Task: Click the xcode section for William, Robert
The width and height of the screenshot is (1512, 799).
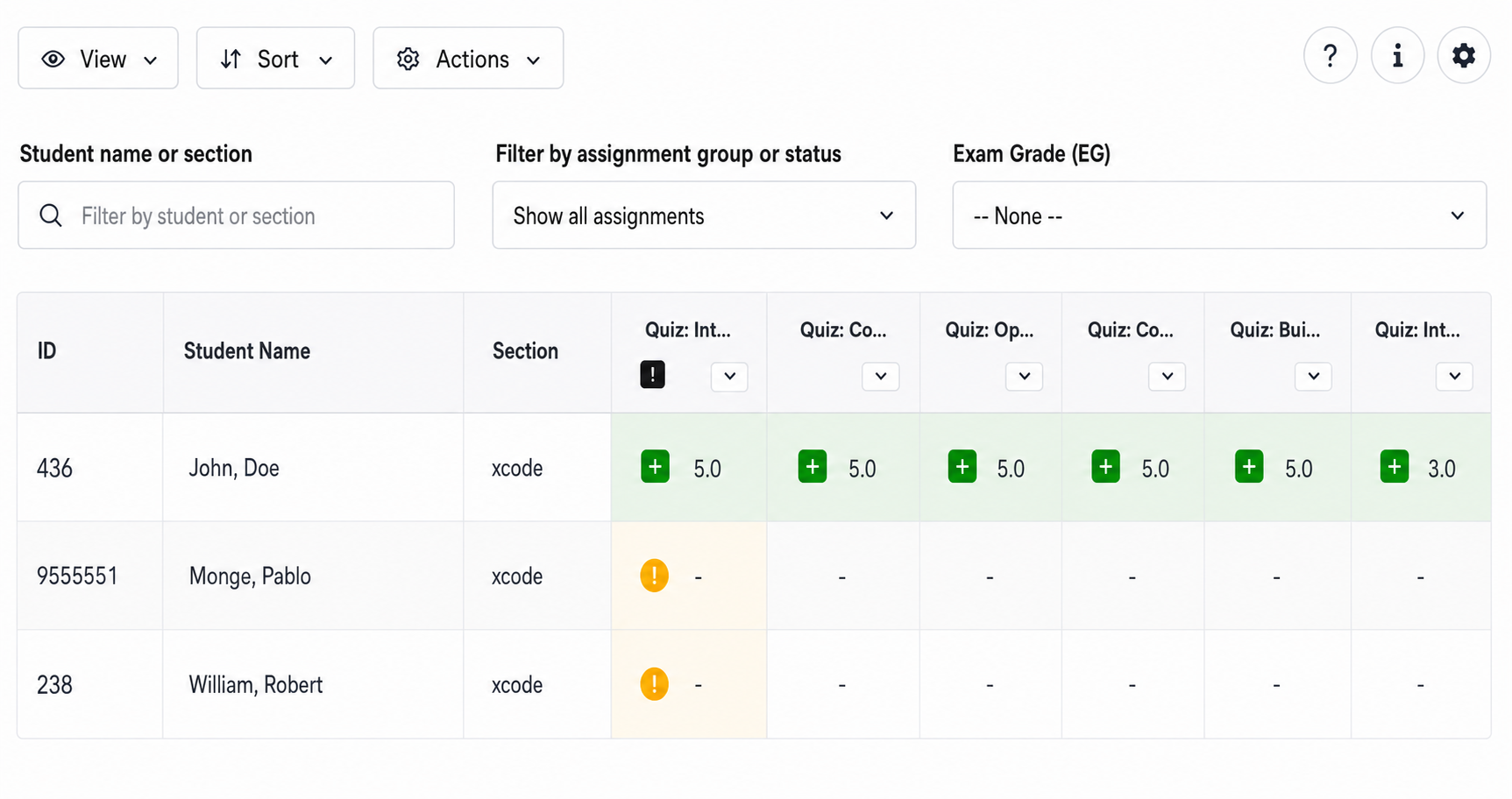Action: coord(517,686)
